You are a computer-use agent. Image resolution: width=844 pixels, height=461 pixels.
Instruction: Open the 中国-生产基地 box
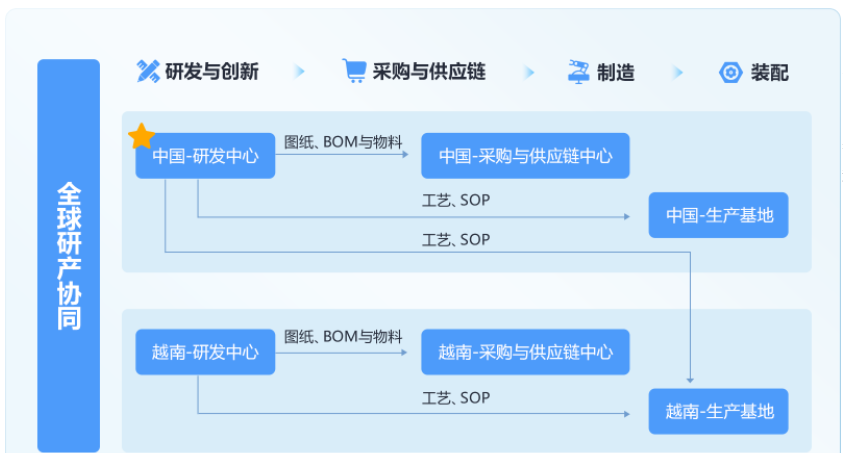point(719,215)
